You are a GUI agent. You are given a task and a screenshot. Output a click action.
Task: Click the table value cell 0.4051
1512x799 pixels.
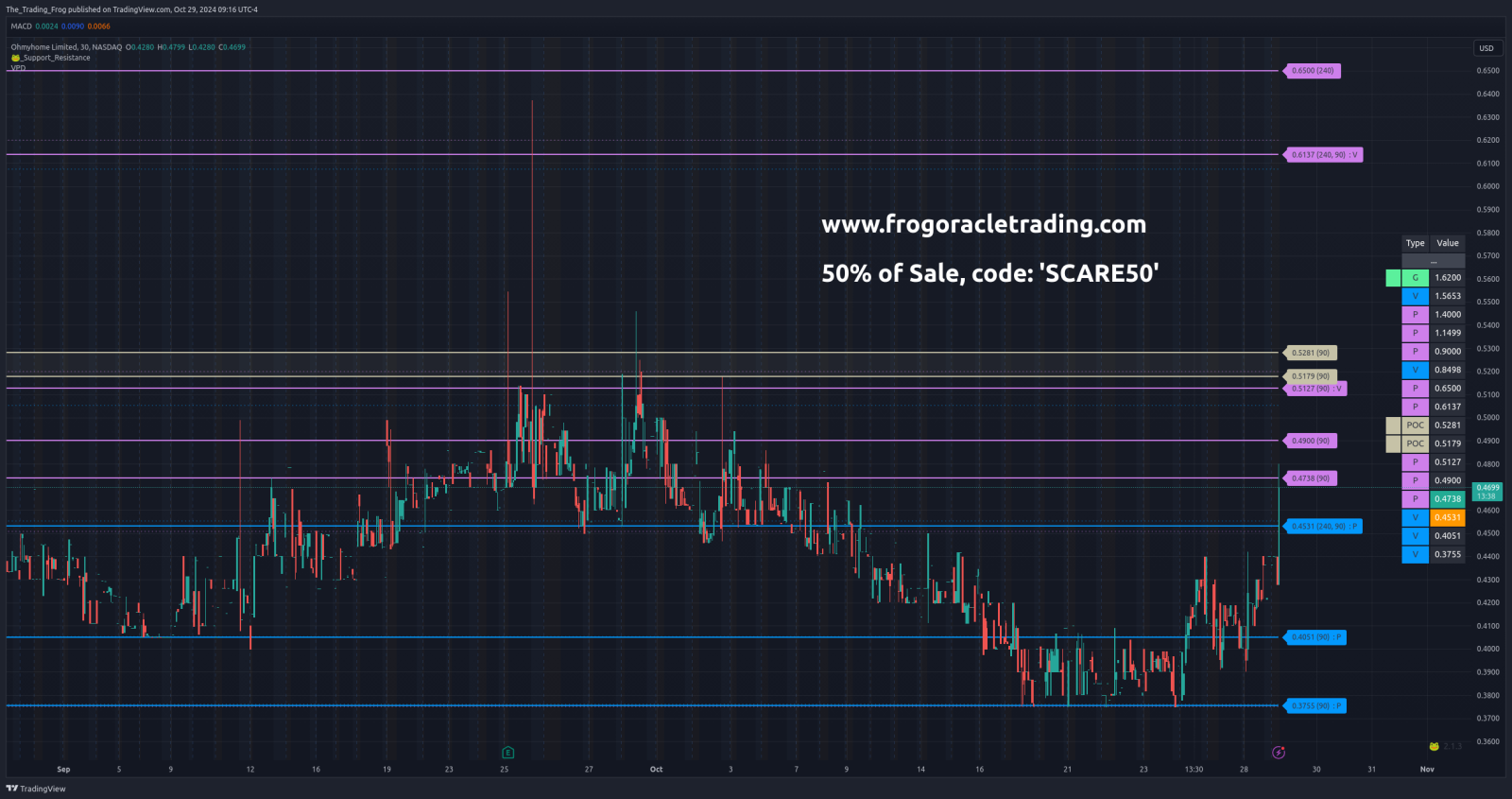tap(1448, 536)
